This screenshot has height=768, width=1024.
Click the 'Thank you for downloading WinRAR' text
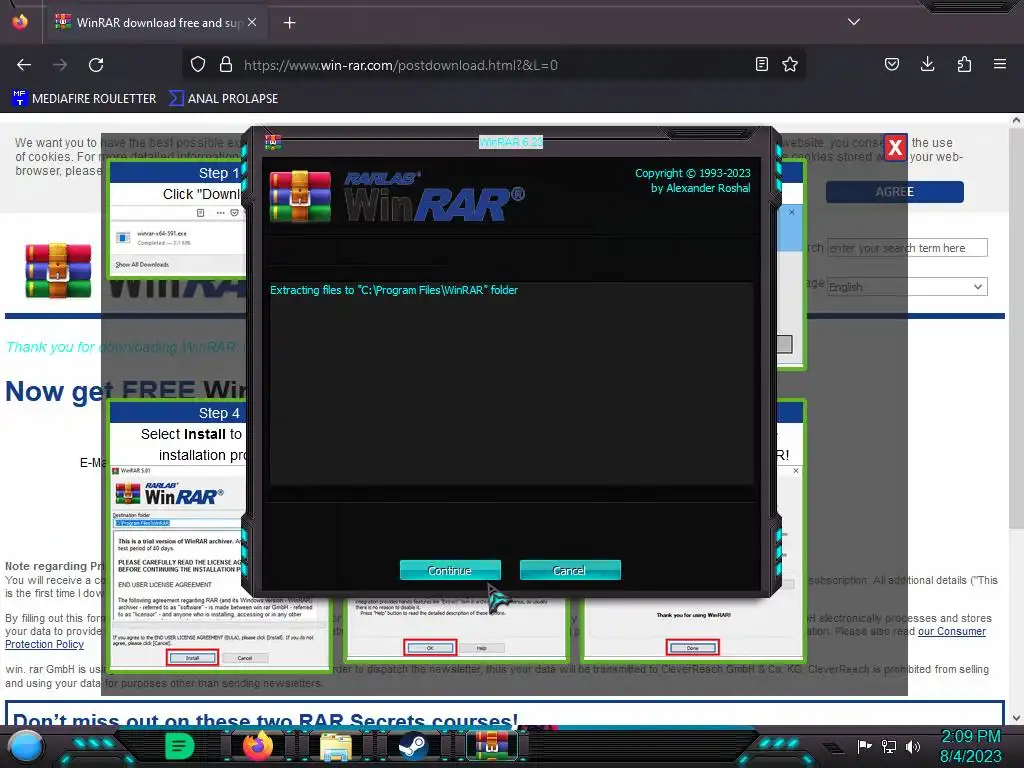tap(121, 347)
